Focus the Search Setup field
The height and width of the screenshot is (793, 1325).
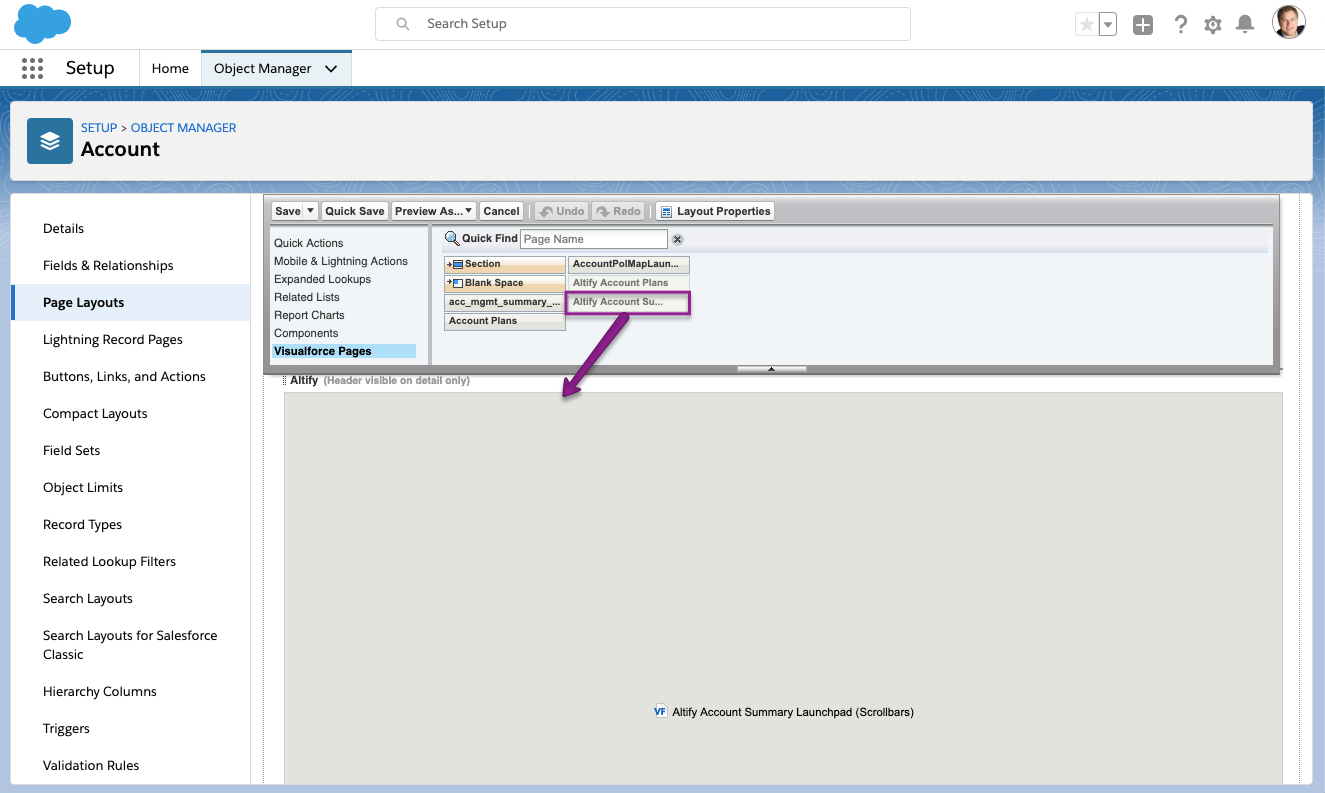[x=643, y=23]
